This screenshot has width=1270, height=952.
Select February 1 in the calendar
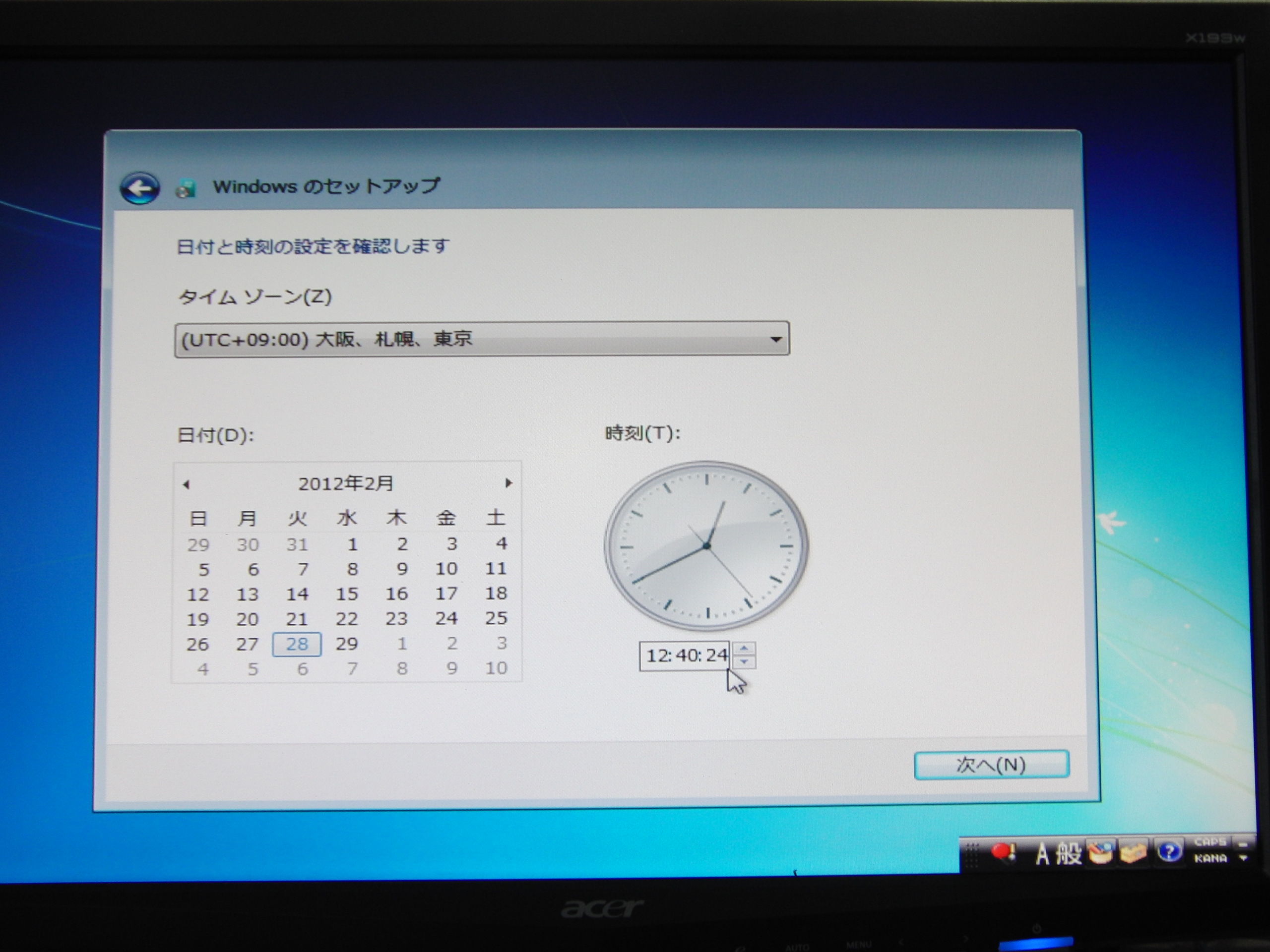coord(353,544)
